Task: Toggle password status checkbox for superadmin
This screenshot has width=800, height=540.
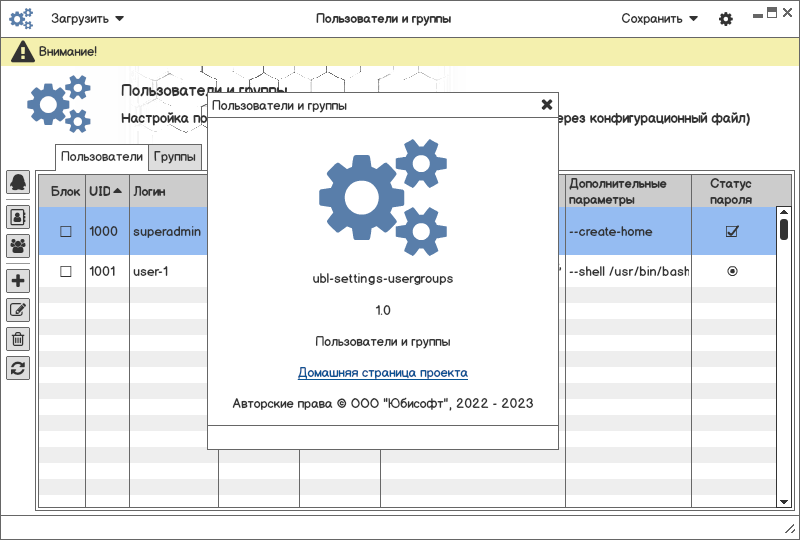Action: pyautogui.click(x=732, y=231)
